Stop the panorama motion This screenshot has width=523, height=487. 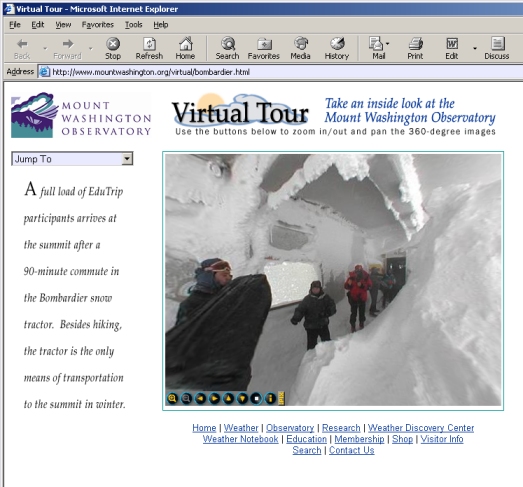(256, 398)
